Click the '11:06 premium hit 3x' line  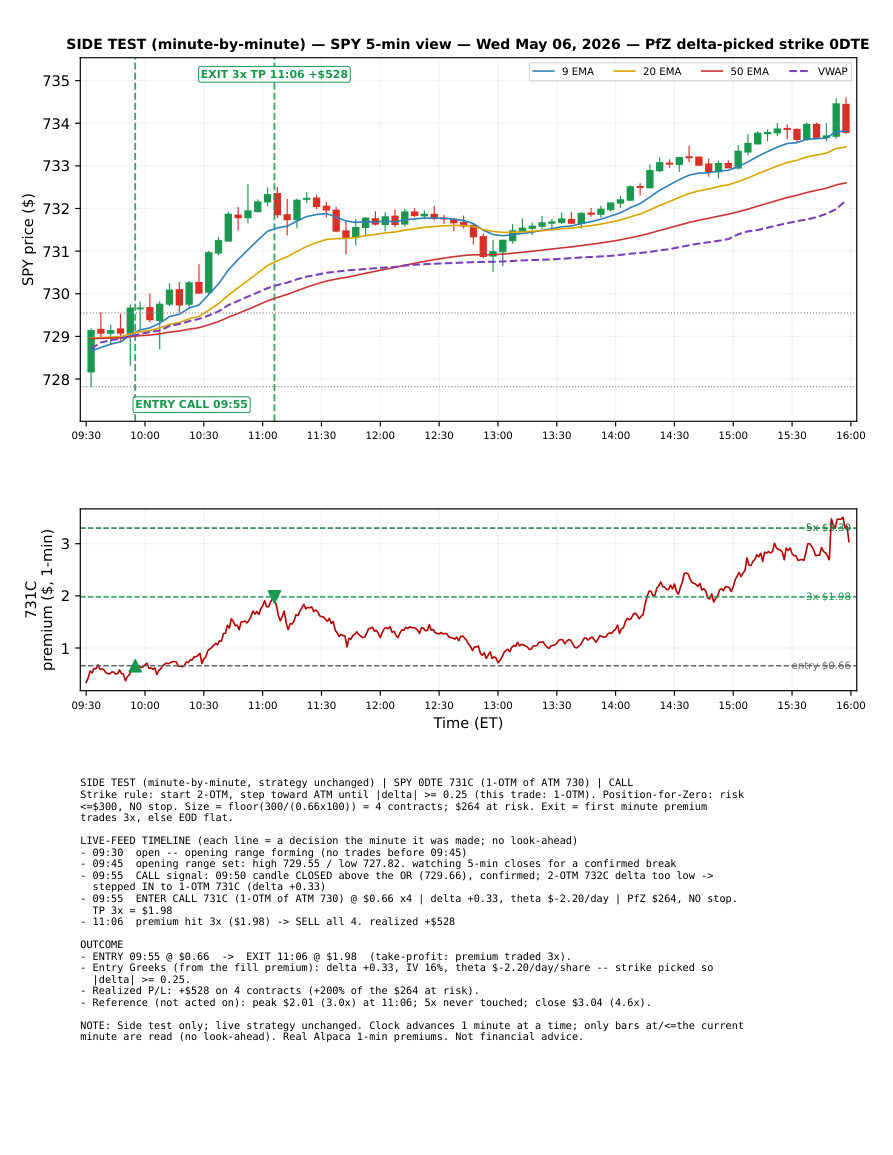click(267, 921)
